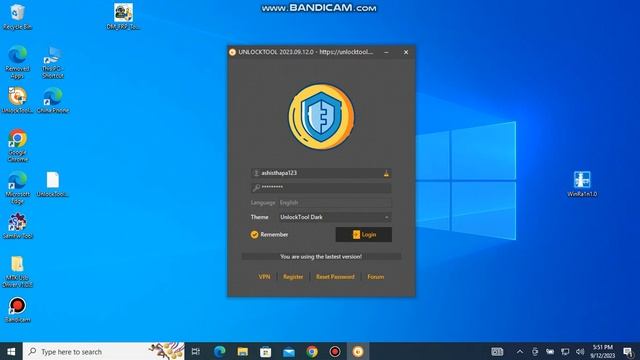
Task: Open the WinRa1n1.0 desktop icon
Action: click(582, 184)
